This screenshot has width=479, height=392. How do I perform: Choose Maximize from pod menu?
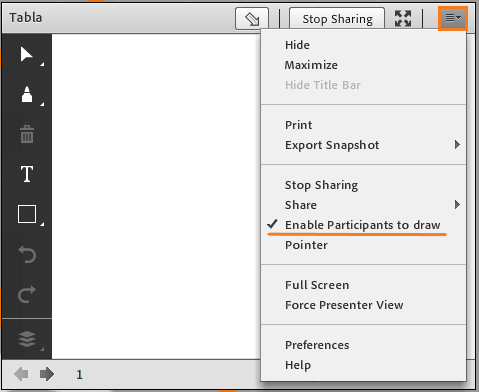[363, 65]
